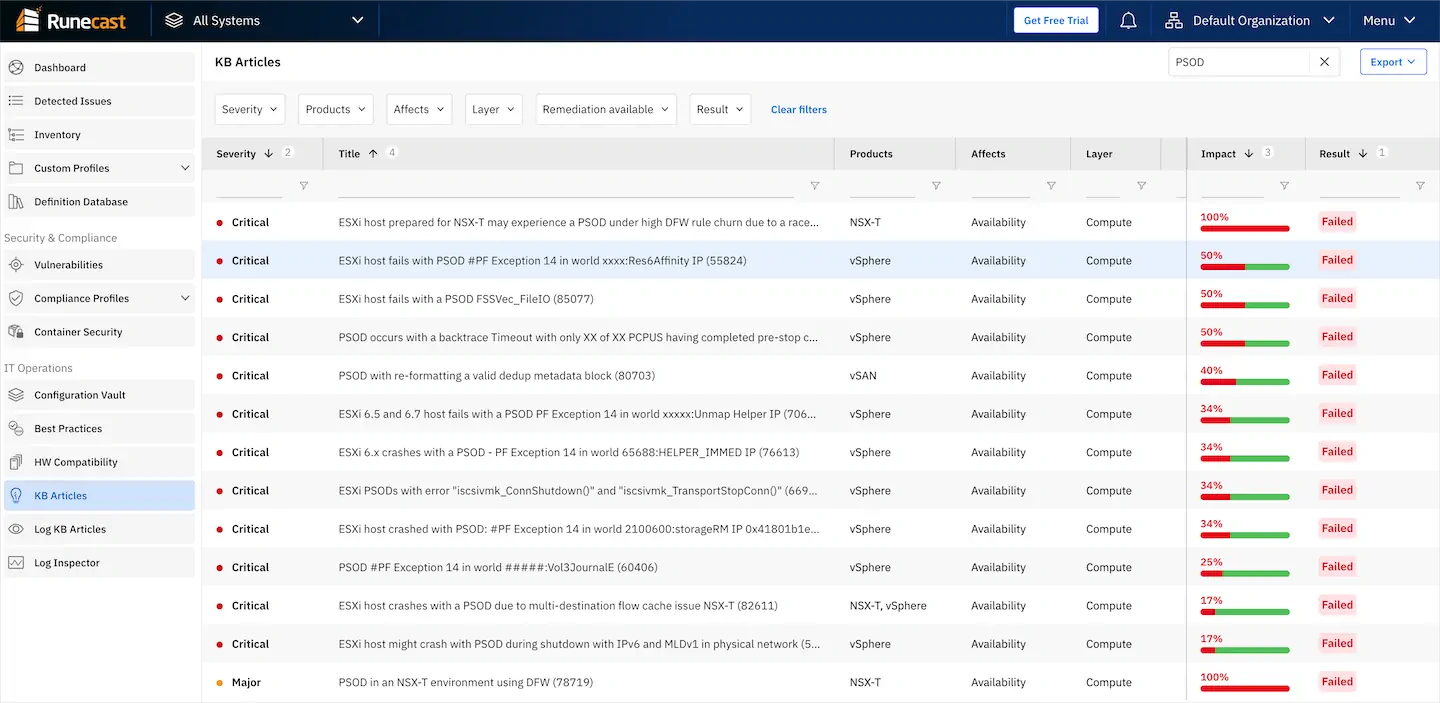Open Inventory in the sidebar
The height and width of the screenshot is (703, 1440).
[x=98, y=135]
